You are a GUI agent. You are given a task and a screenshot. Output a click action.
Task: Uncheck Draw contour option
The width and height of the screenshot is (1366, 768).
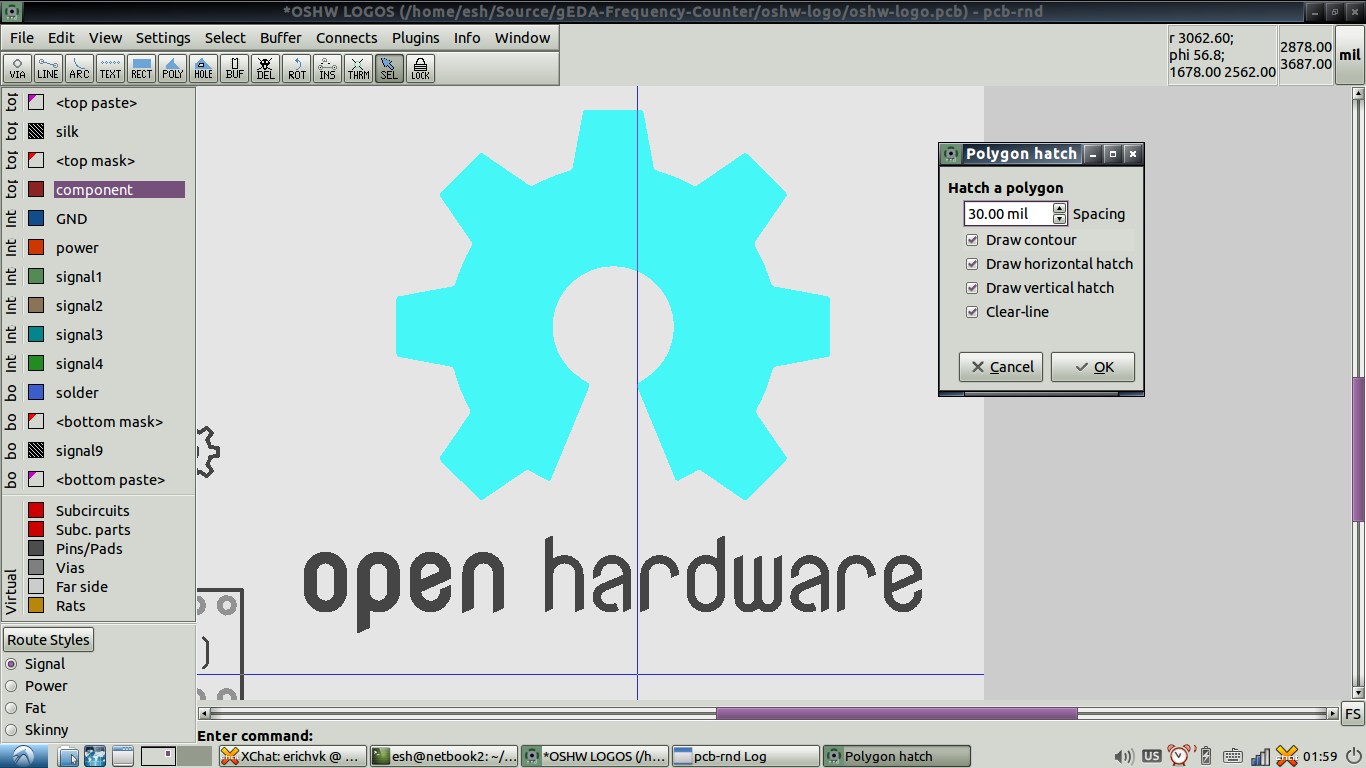coord(972,240)
